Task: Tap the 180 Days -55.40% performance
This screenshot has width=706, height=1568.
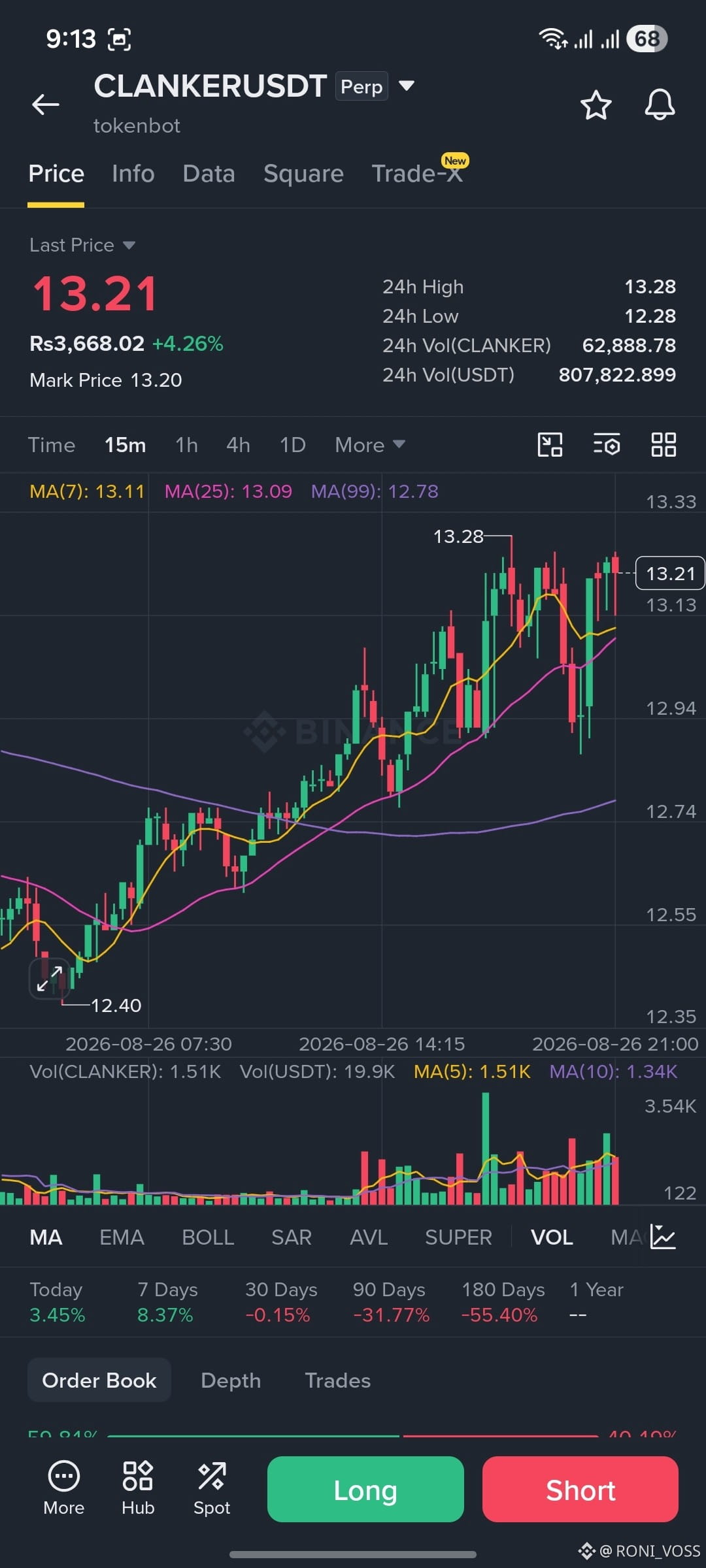Action: (503, 1301)
